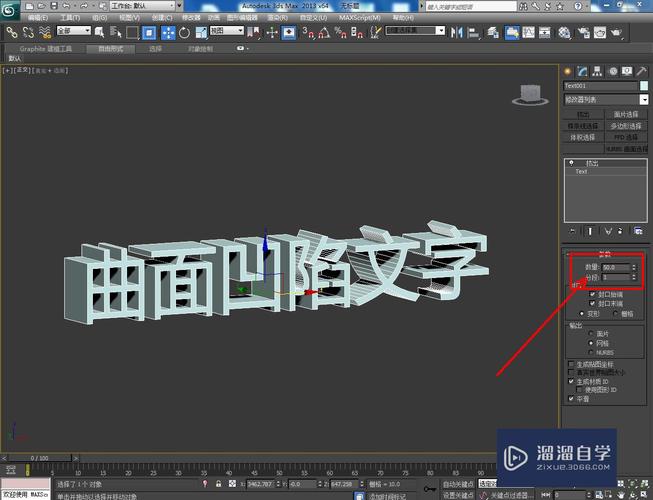Click the Select and Manipulate icon
The image size is (653, 500).
pos(272,32)
